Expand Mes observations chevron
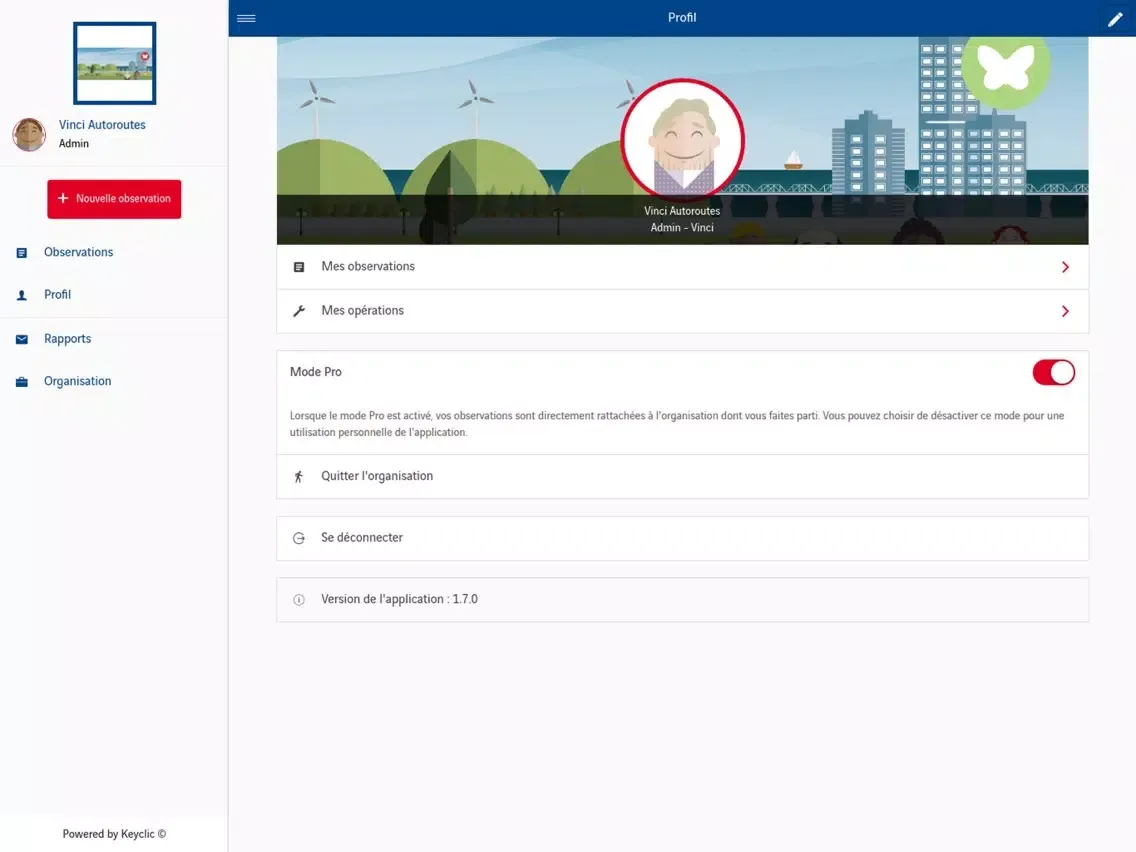 pos(1065,267)
